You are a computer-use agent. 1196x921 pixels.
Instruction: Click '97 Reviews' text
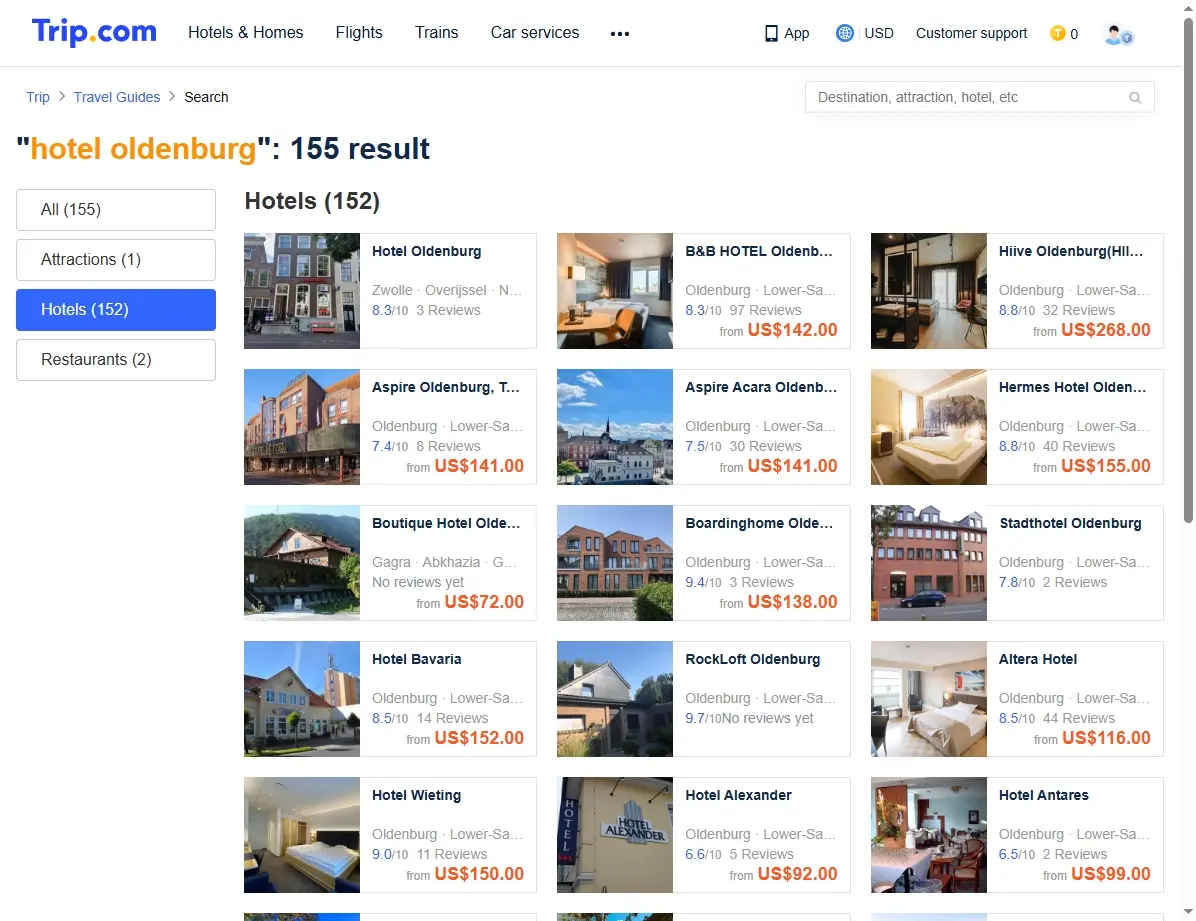pyautogui.click(x=765, y=311)
